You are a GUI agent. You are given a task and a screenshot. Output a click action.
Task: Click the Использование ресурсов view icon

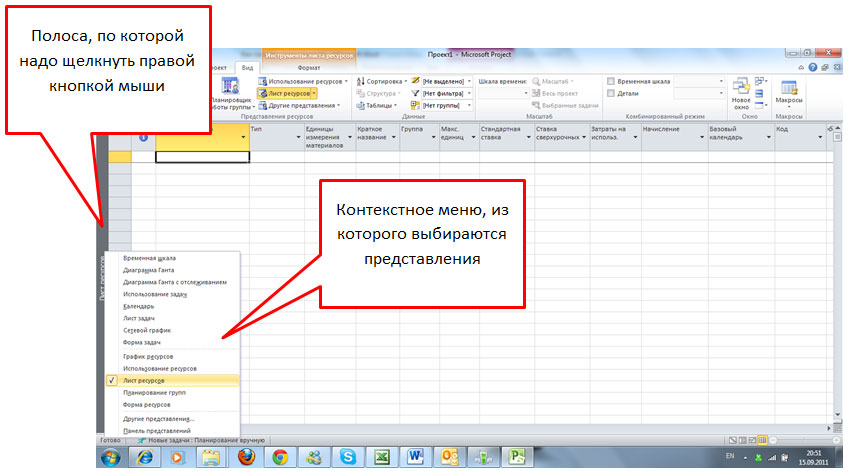pyautogui.click(x=262, y=81)
